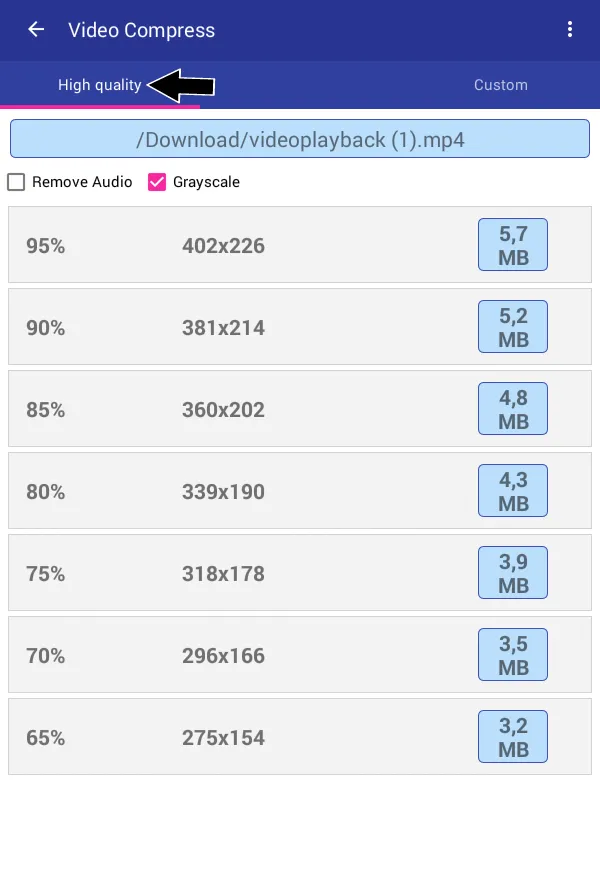Select the 65% 275x154 row
600x895 pixels.
300,736
